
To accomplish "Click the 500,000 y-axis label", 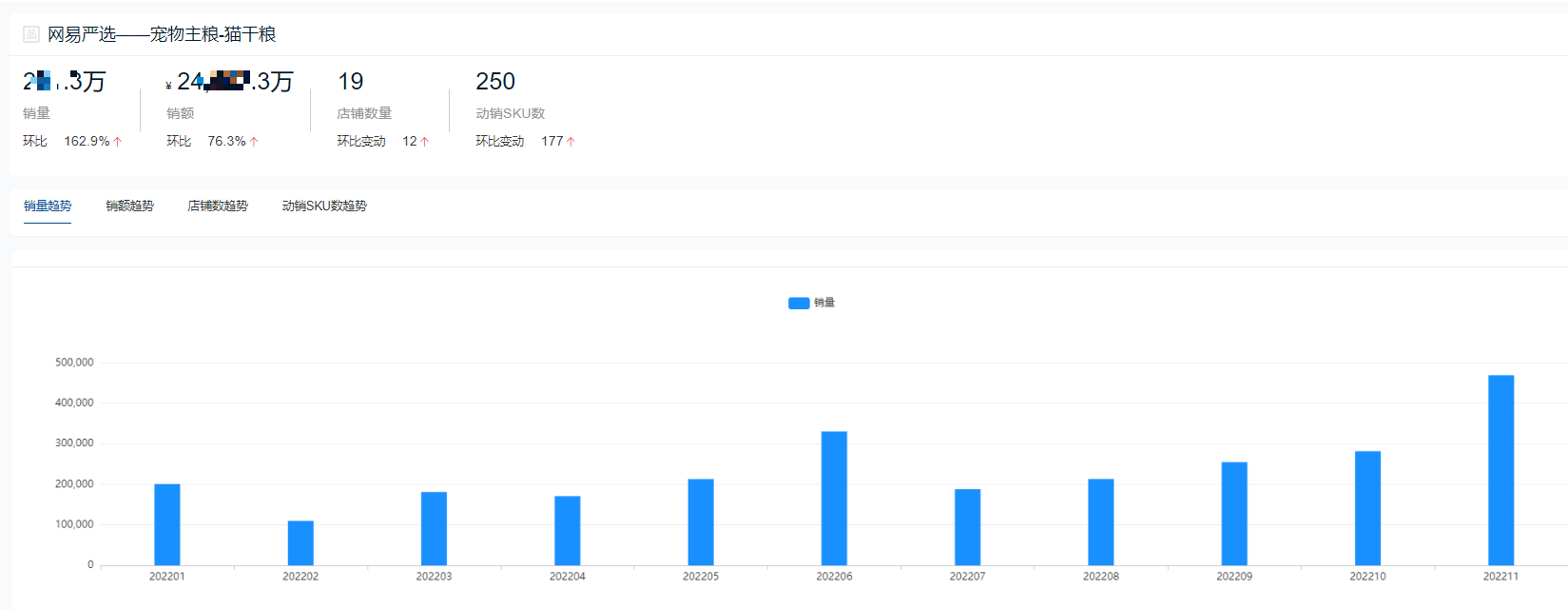I will 74,363.
